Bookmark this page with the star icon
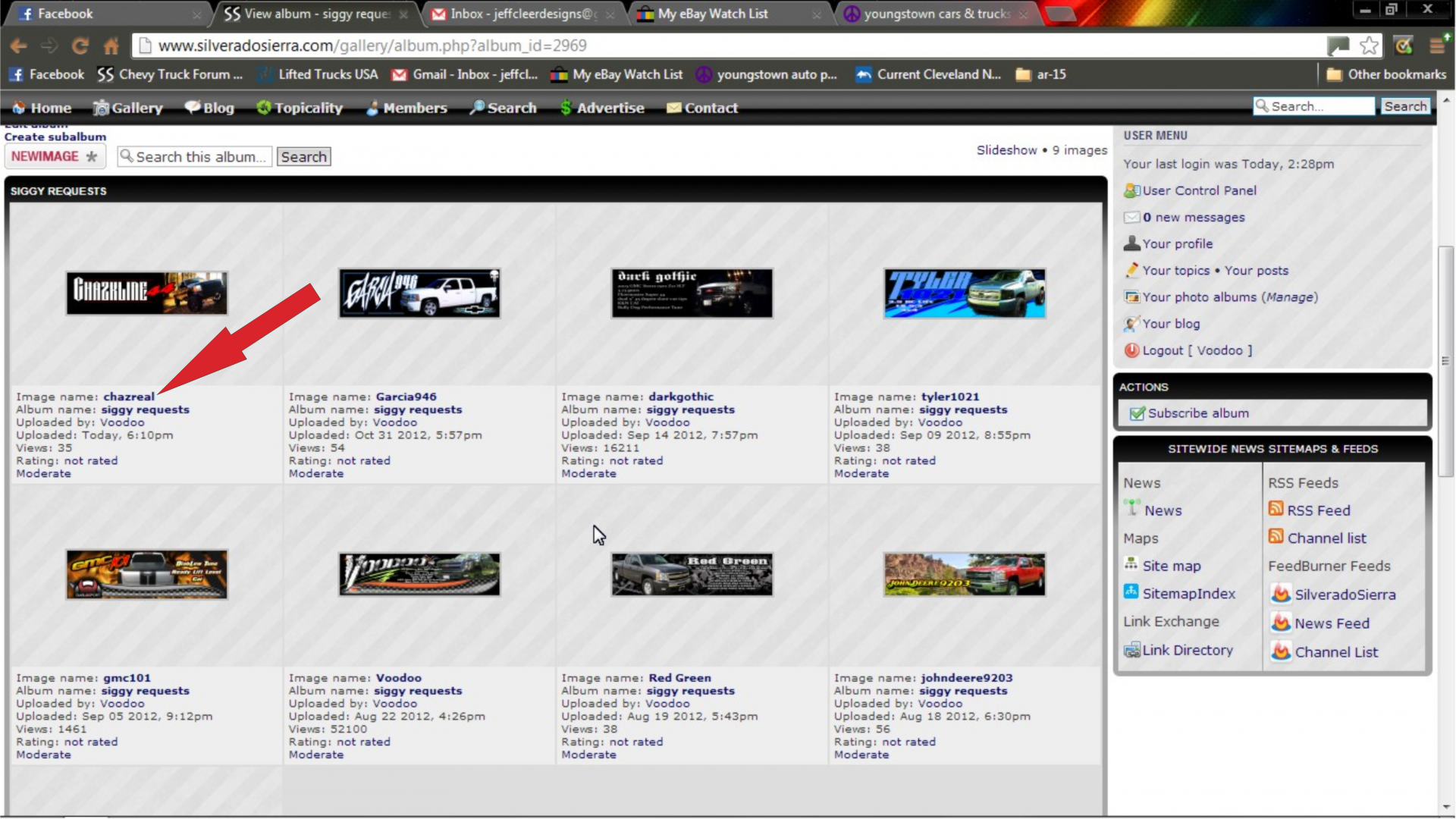 [1369, 45]
